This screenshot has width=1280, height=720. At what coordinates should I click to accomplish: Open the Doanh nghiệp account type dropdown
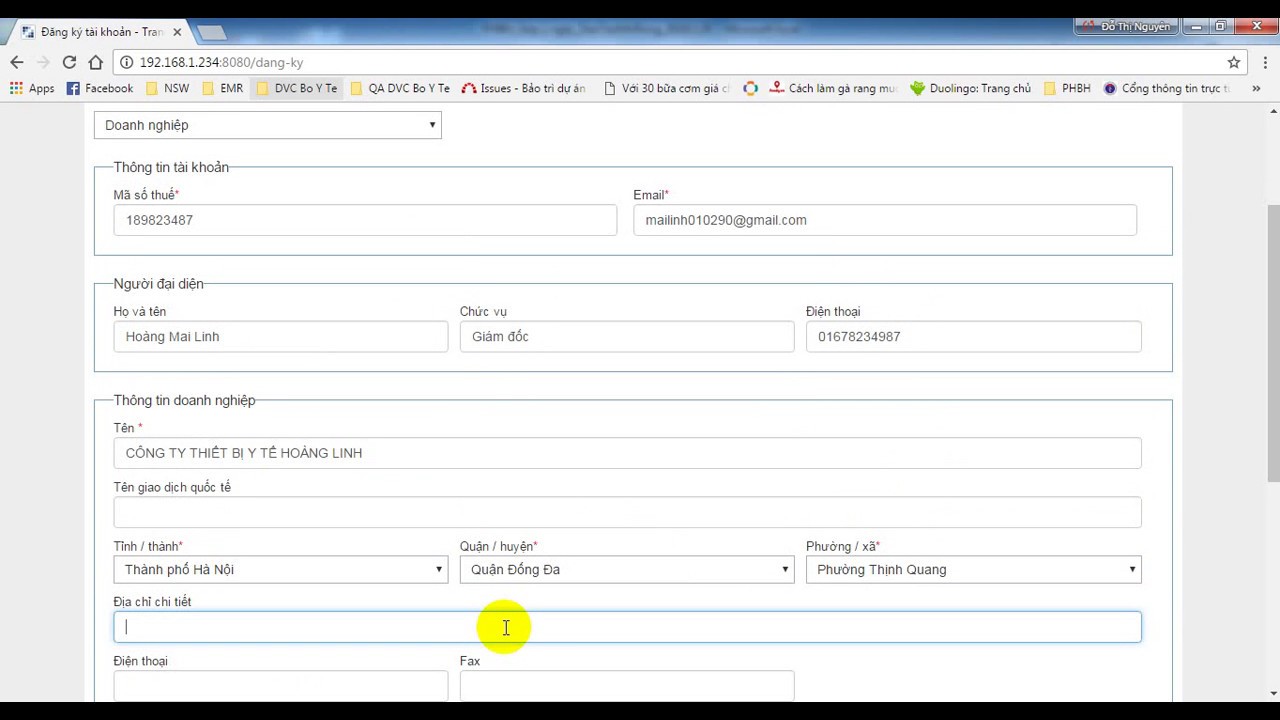pyautogui.click(x=268, y=125)
